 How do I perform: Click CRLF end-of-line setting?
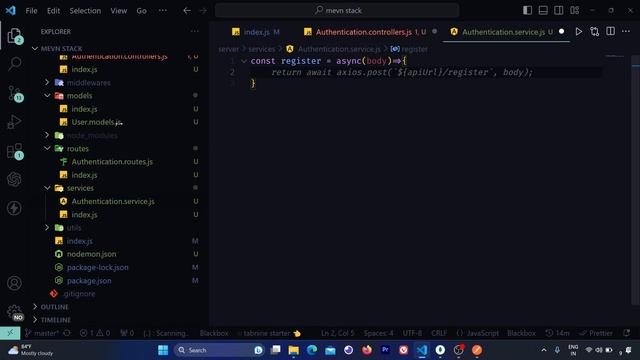pyautogui.click(x=439, y=333)
